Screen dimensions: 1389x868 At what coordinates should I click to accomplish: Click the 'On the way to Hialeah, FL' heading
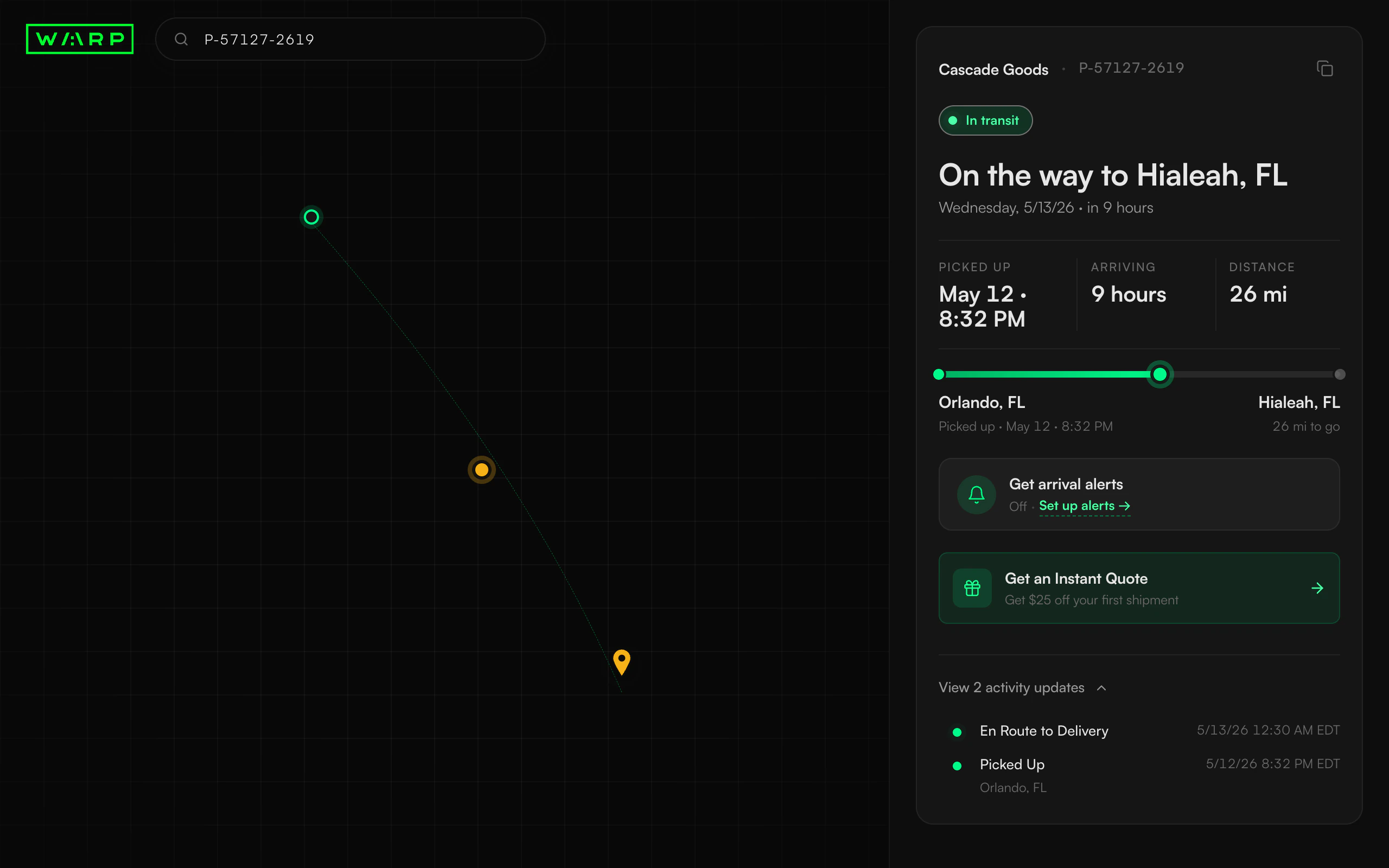(x=1113, y=175)
